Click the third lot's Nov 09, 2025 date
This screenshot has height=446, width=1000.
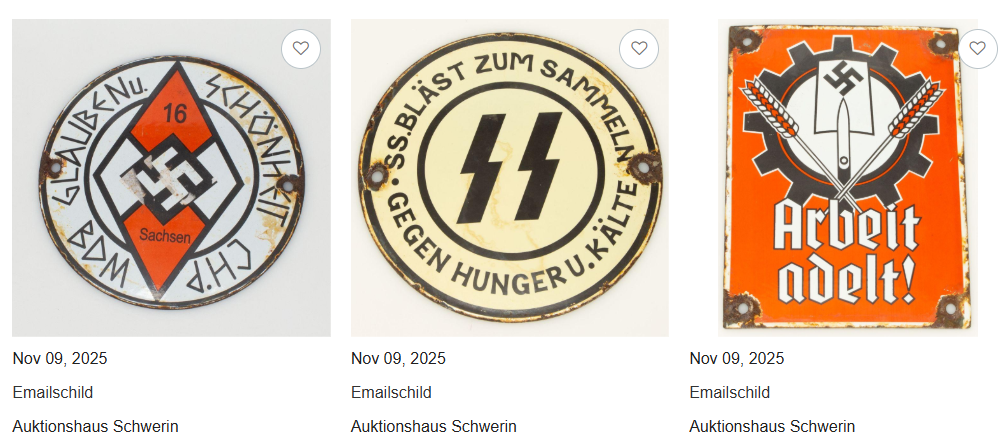[737, 359]
